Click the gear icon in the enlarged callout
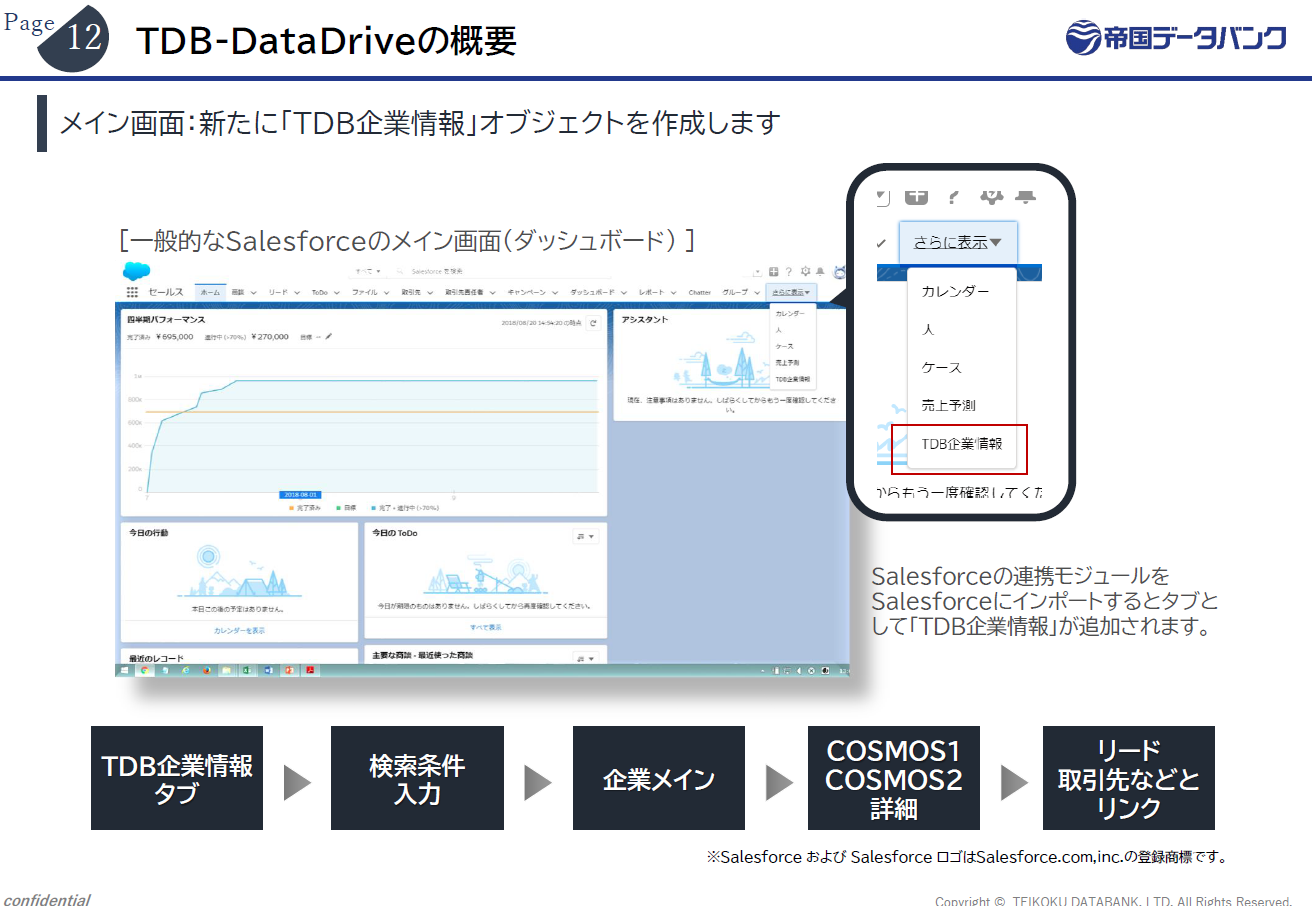Viewport: 1312px width, 906px height. coord(991,198)
